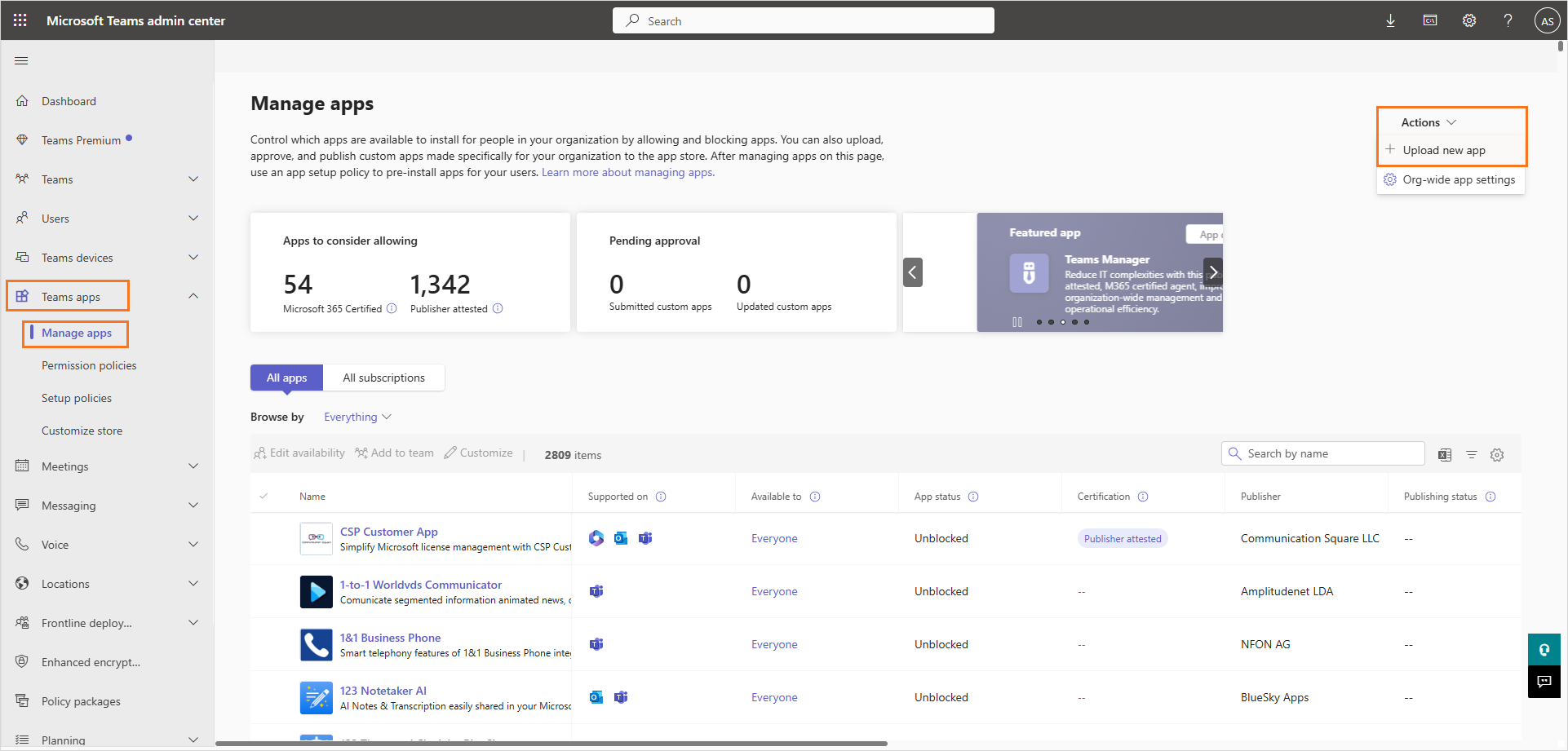1568x751 pixels.
Task: Open the feedback chat icon at right
Action: click(x=1544, y=682)
